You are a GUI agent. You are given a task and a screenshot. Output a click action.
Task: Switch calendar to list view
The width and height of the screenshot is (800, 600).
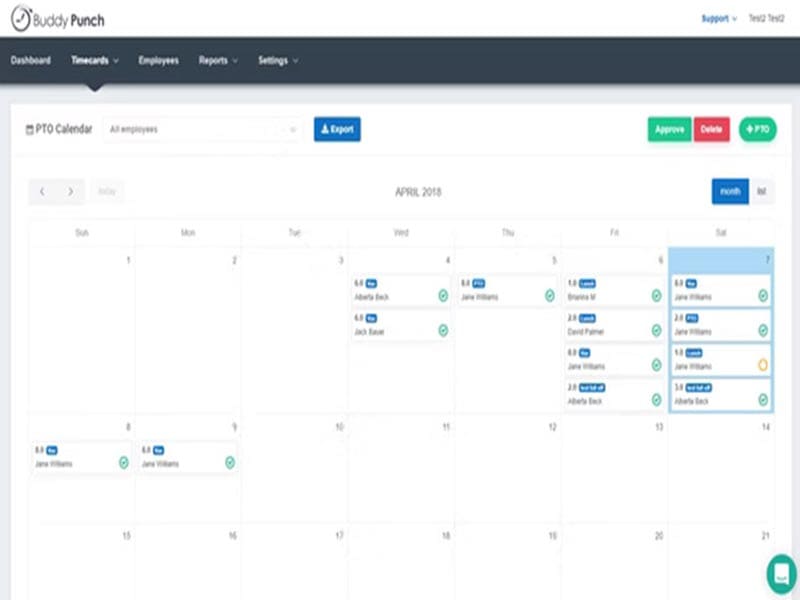(761, 191)
